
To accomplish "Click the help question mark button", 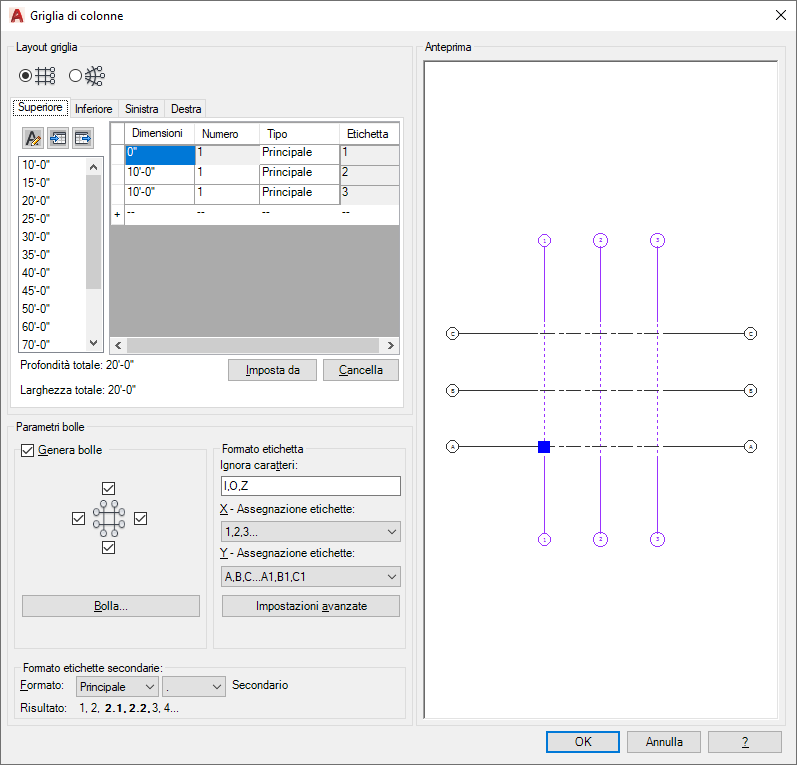I will (745, 742).
